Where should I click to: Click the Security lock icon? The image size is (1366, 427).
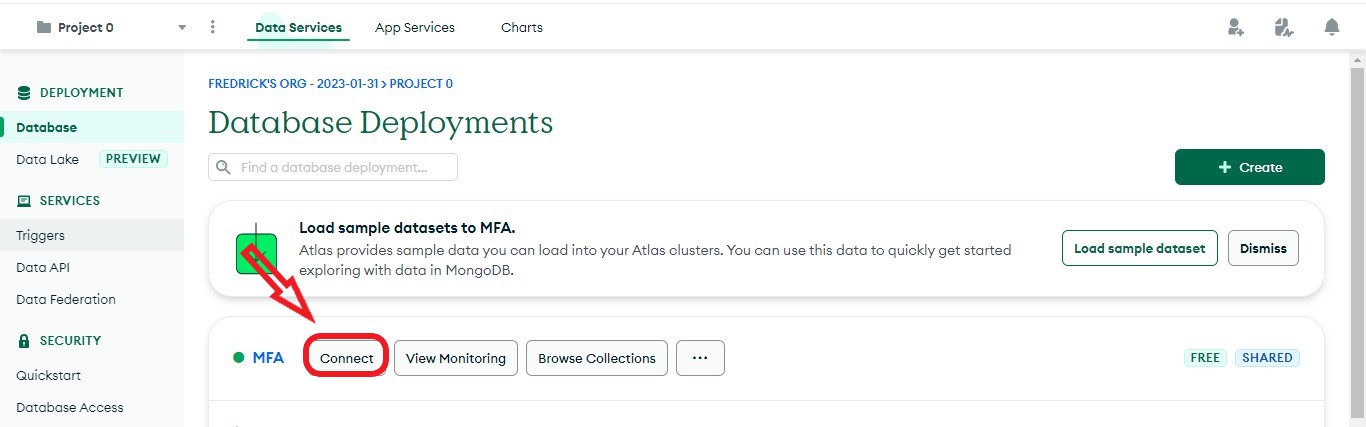(x=24, y=341)
